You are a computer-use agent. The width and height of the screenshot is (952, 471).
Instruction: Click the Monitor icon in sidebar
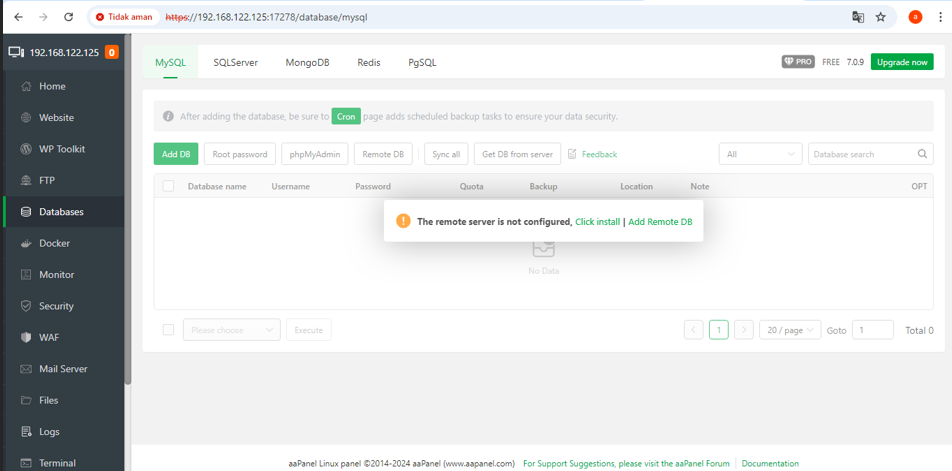26,275
